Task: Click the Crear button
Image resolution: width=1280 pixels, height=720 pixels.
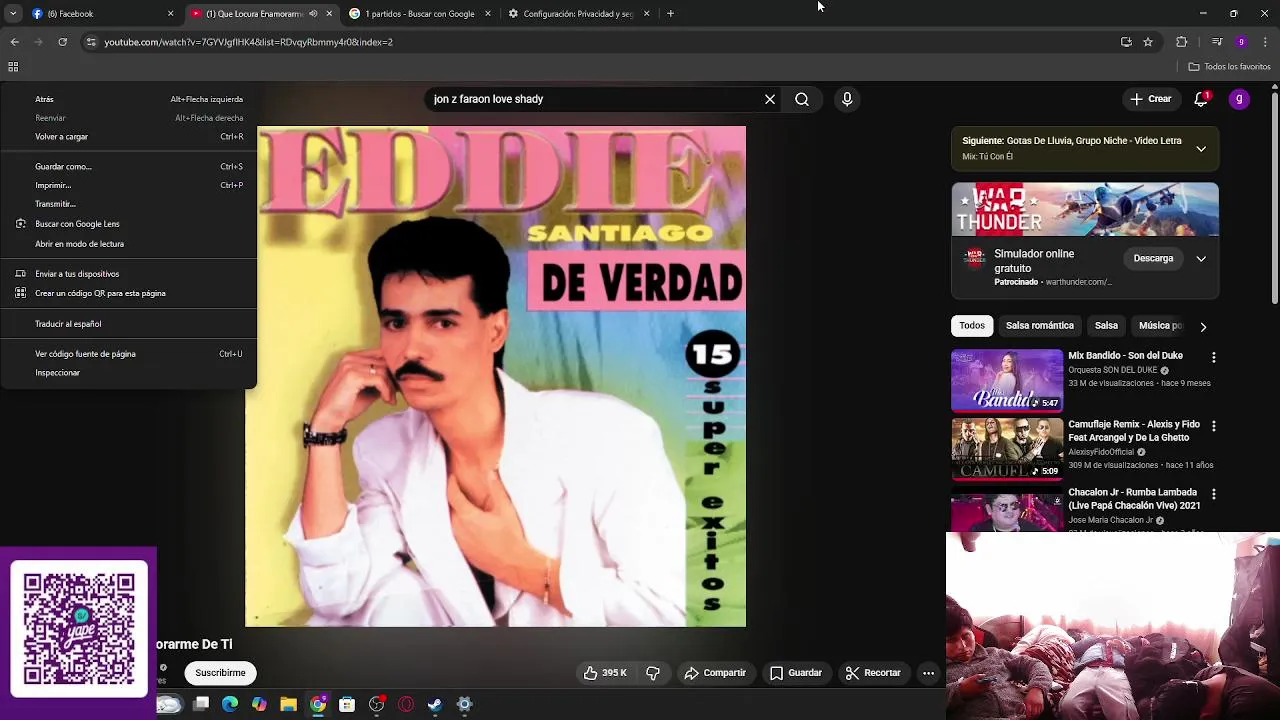Action: 1150,99
